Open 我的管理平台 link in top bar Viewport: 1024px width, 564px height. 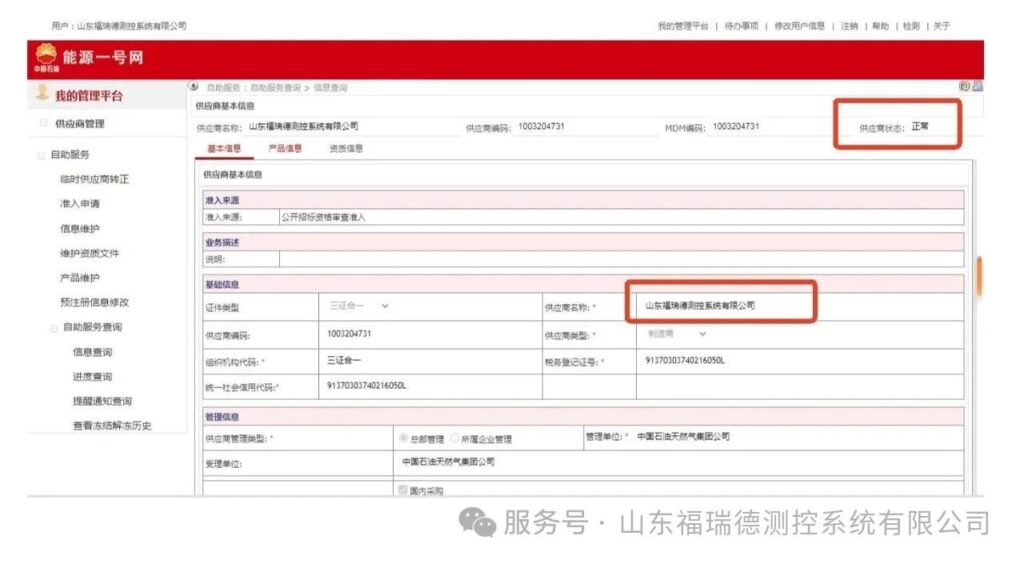click(x=682, y=26)
